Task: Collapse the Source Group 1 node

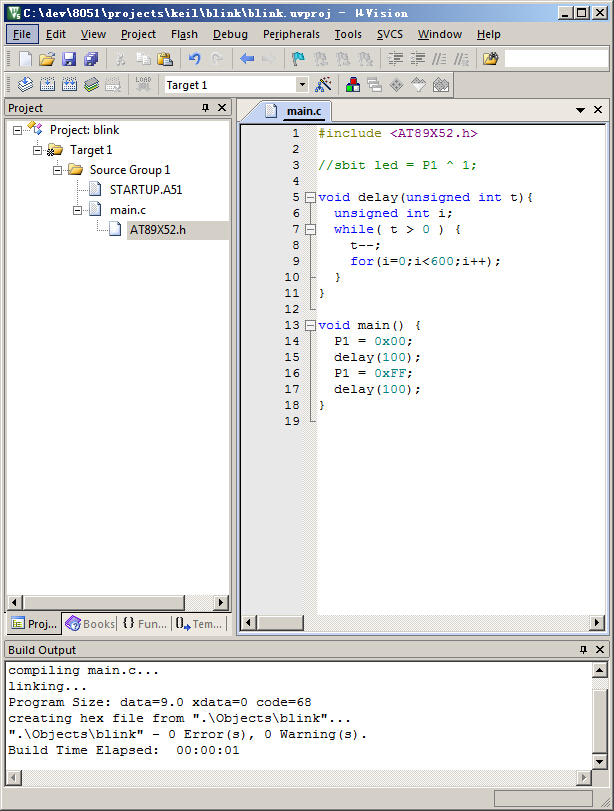Action: 57,170
